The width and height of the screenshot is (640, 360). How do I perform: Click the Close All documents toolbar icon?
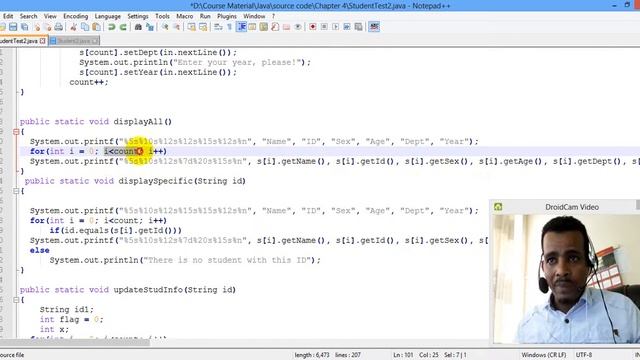pyautogui.click(x=47, y=27)
